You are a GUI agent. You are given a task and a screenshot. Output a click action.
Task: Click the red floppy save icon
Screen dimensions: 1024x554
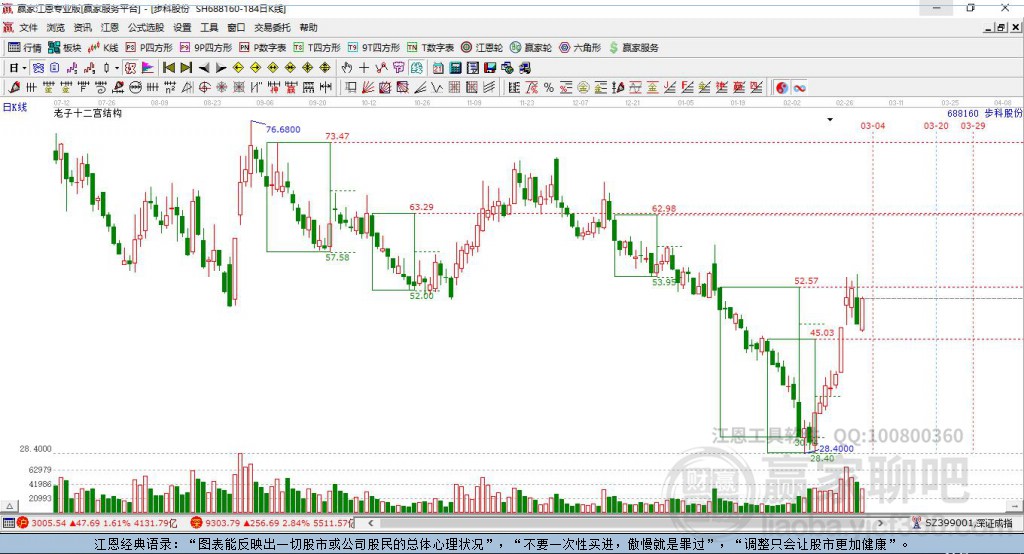point(490,68)
